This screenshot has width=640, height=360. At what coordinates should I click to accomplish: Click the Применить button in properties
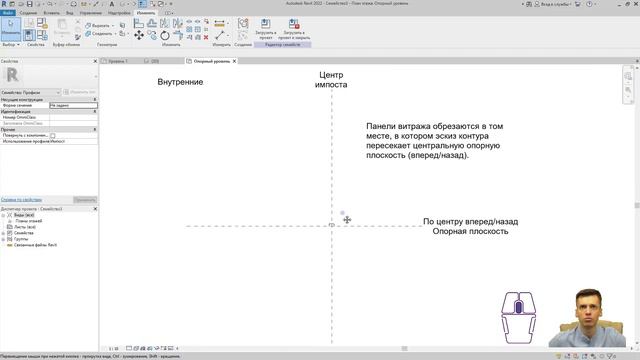pyautogui.click(x=85, y=200)
